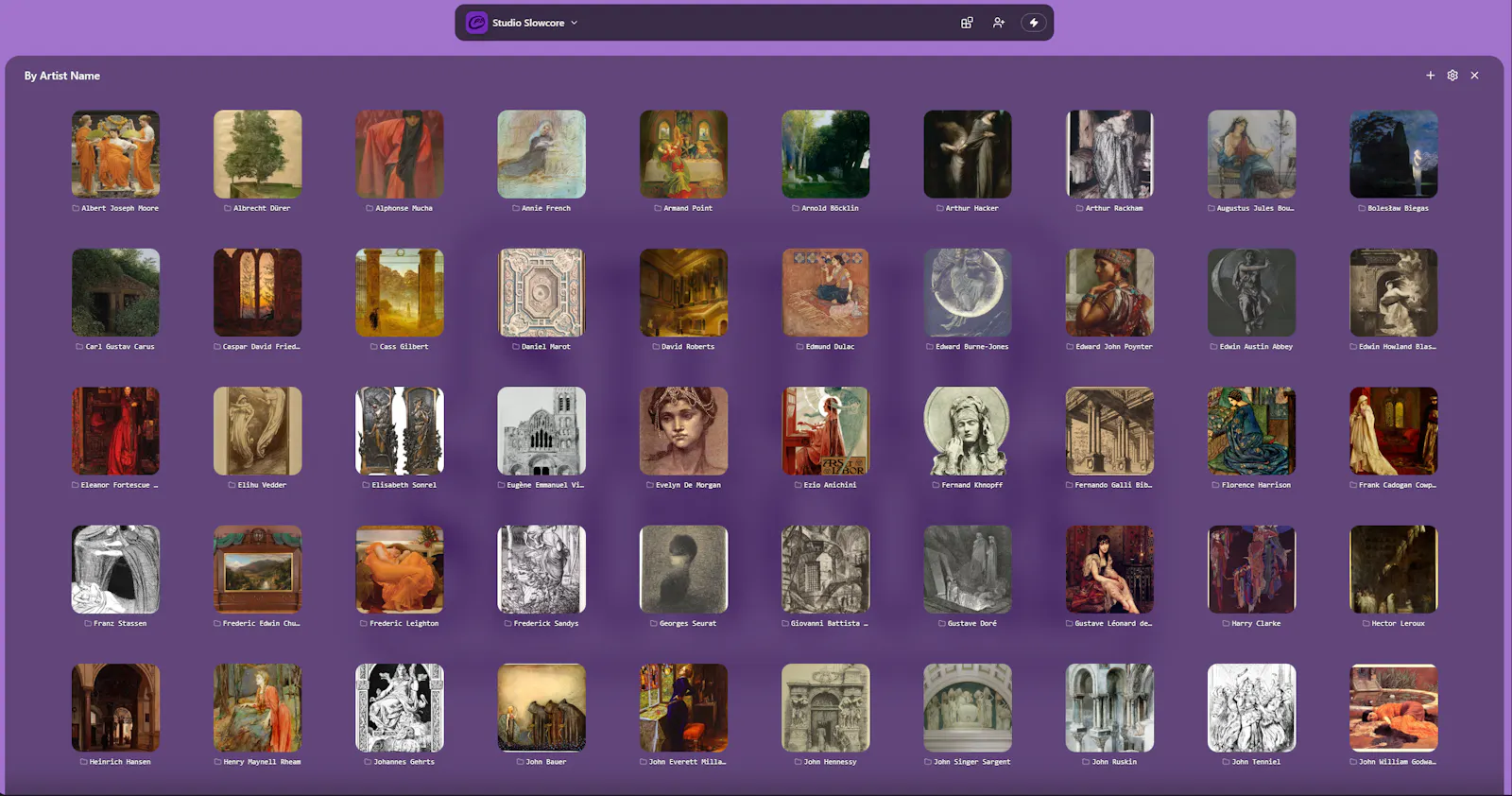Open the Albert Joseph Moore folder thumbnail

(115, 154)
